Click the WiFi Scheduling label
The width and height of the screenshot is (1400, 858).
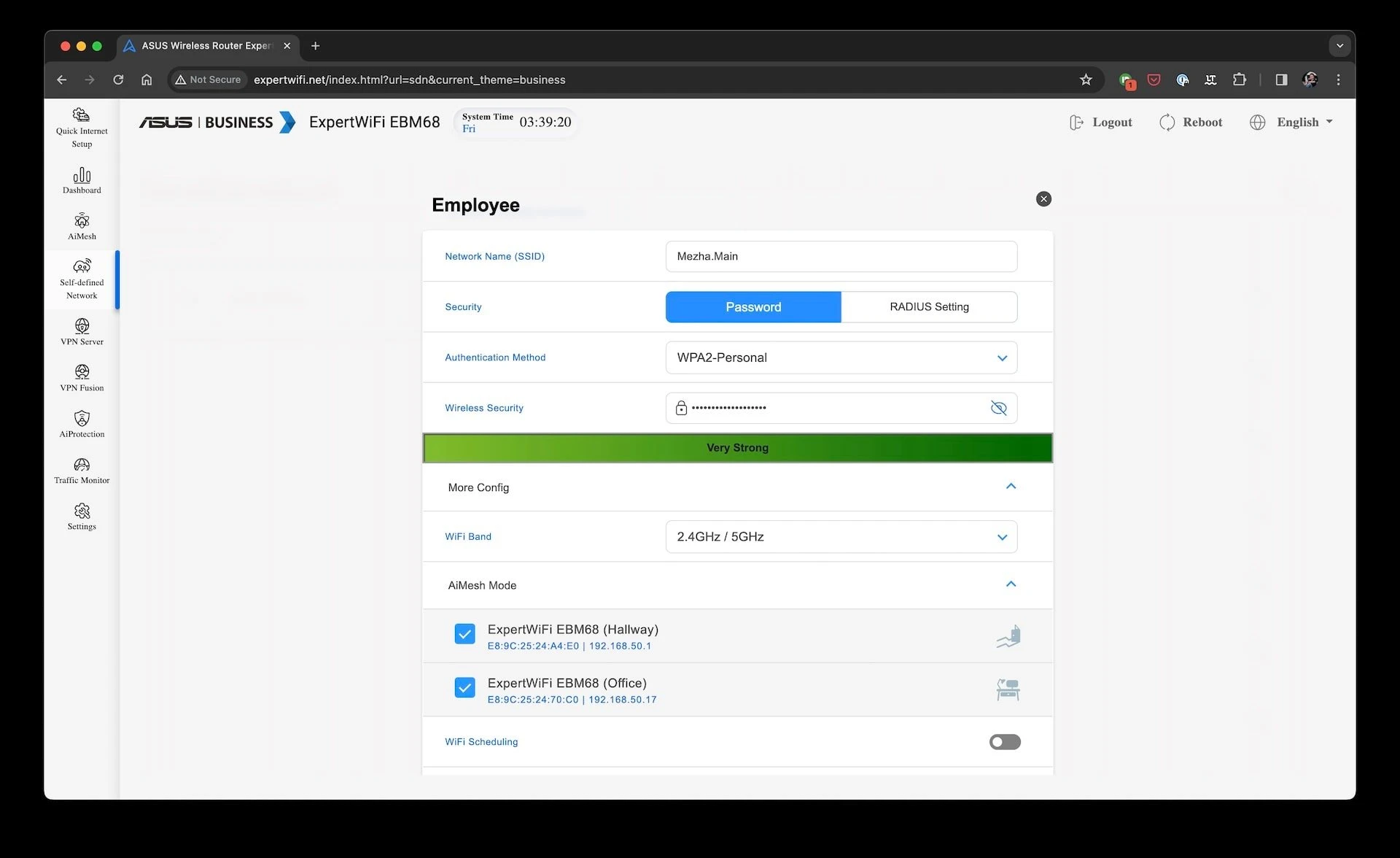[x=481, y=742]
